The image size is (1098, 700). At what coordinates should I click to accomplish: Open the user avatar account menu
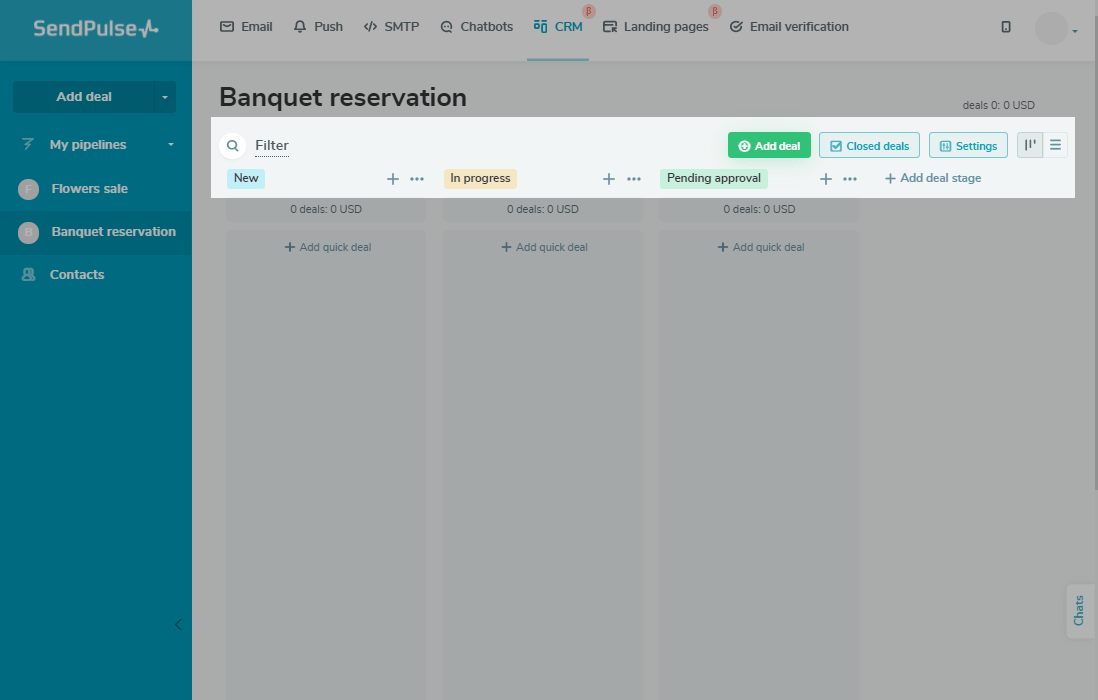(1056, 29)
